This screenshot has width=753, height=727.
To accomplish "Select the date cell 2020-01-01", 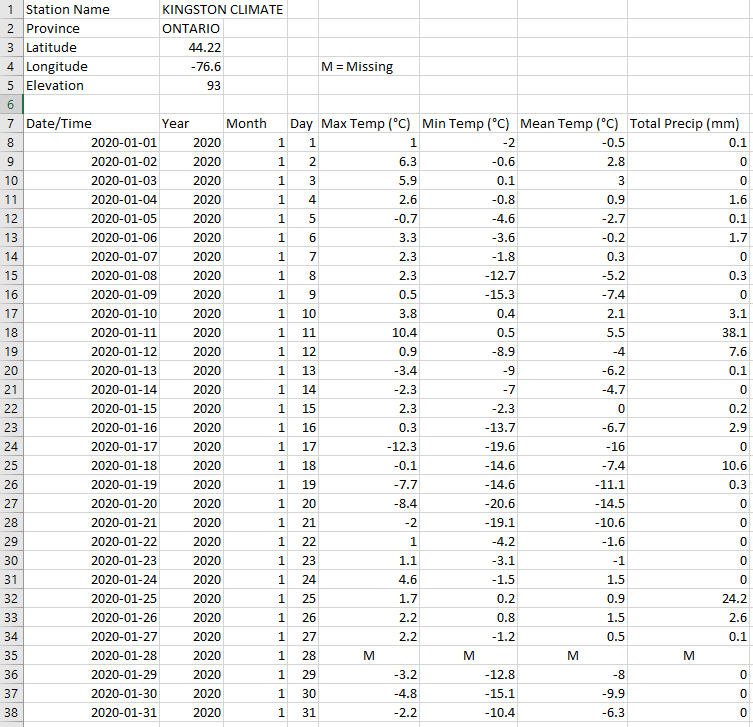I will [91, 143].
